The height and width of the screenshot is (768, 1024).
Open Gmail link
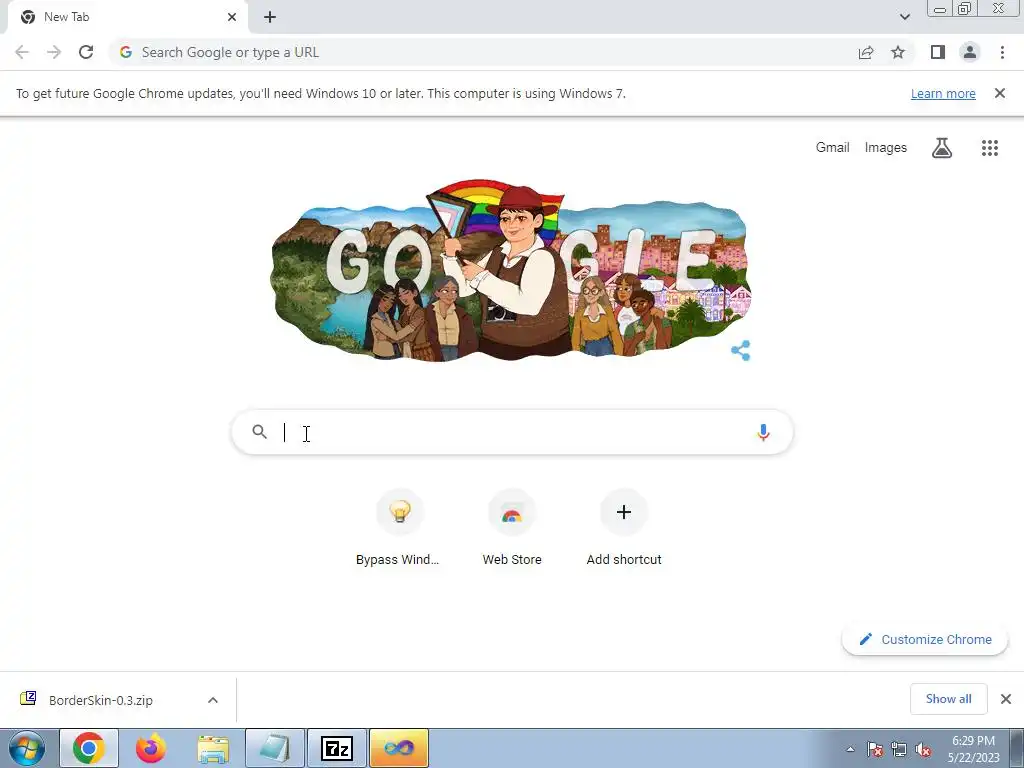tap(832, 148)
